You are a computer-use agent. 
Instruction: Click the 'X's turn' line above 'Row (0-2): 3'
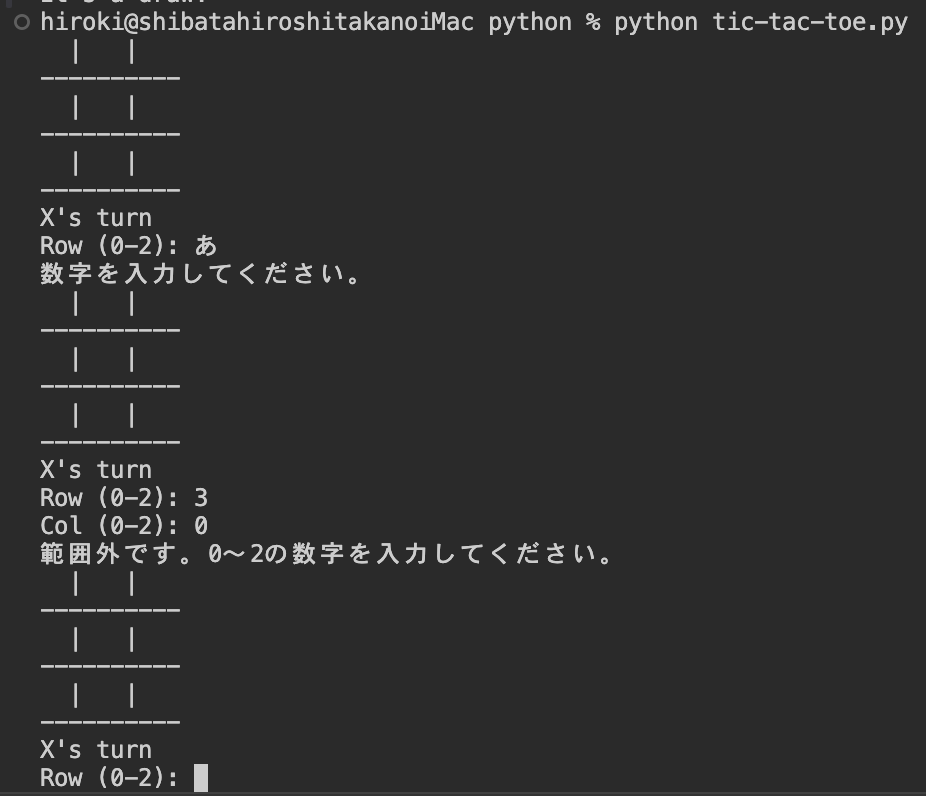pos(96,469)
